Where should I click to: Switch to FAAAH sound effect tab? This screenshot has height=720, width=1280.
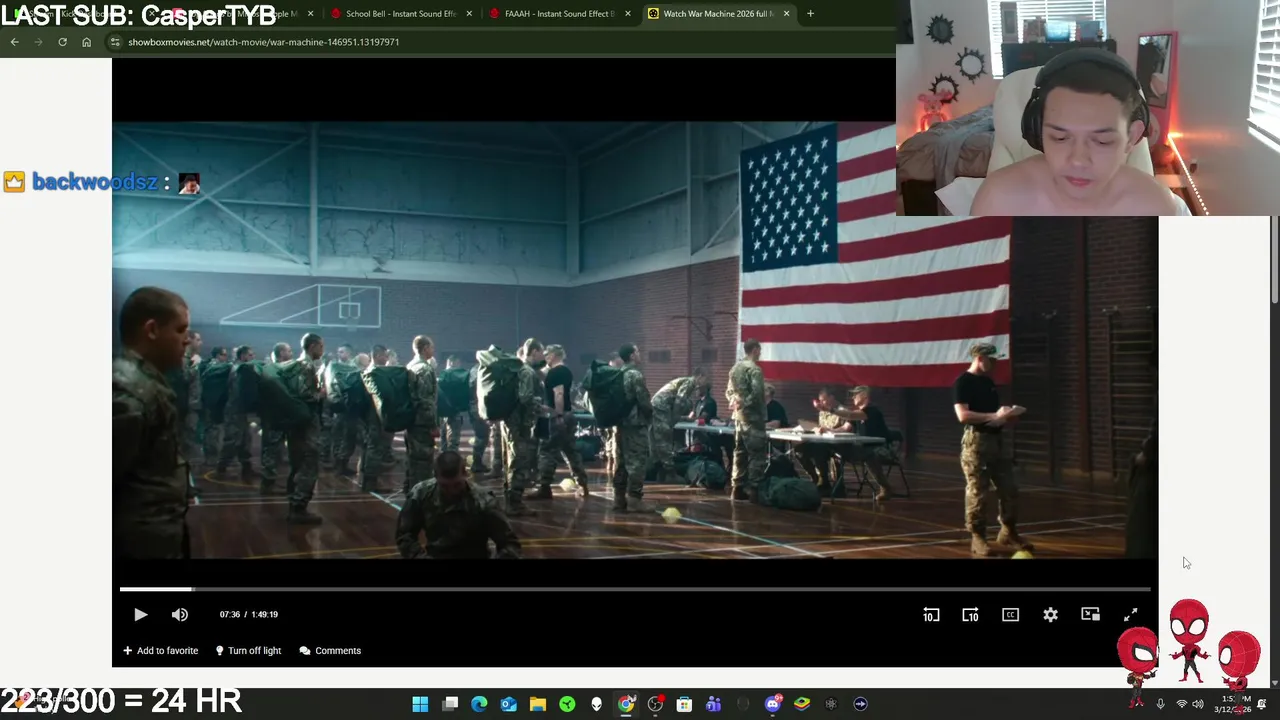click(x=558, y=14)
